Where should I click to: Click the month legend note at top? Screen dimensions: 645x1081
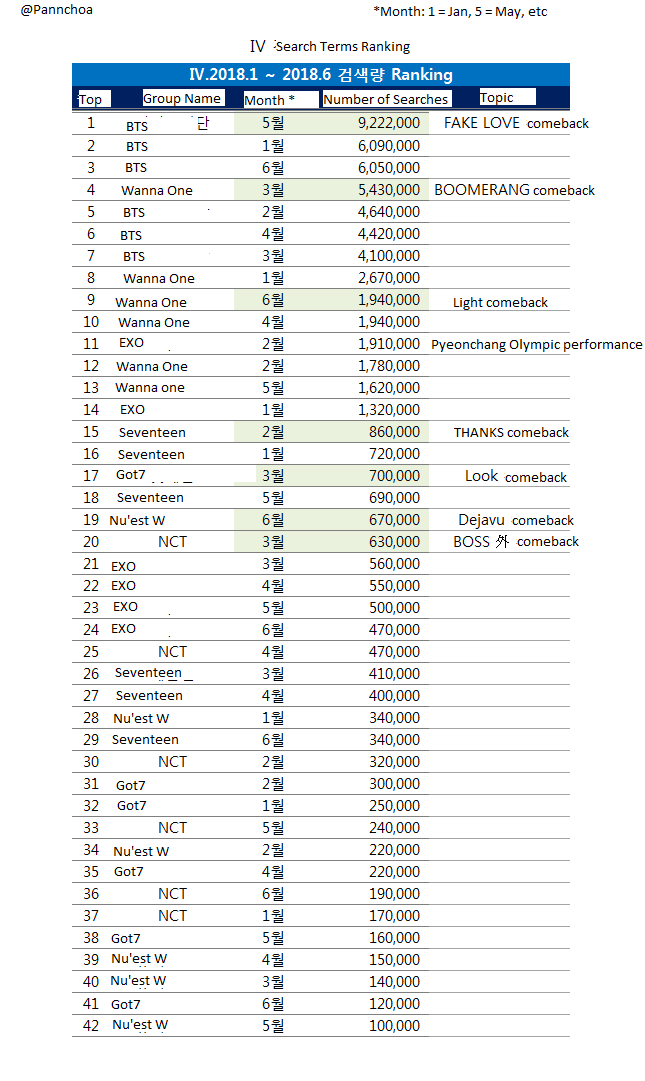coord(460,12)
